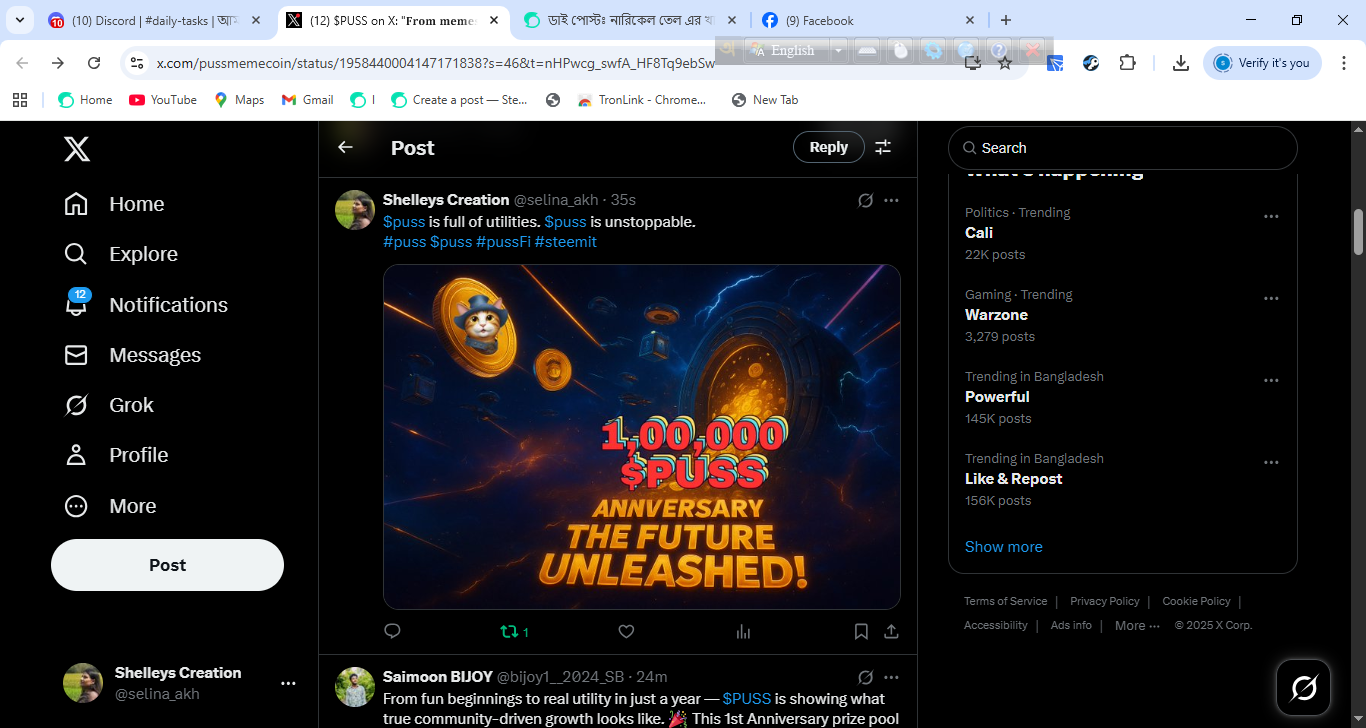Switch to the Facebook tab

coord(869,20)
